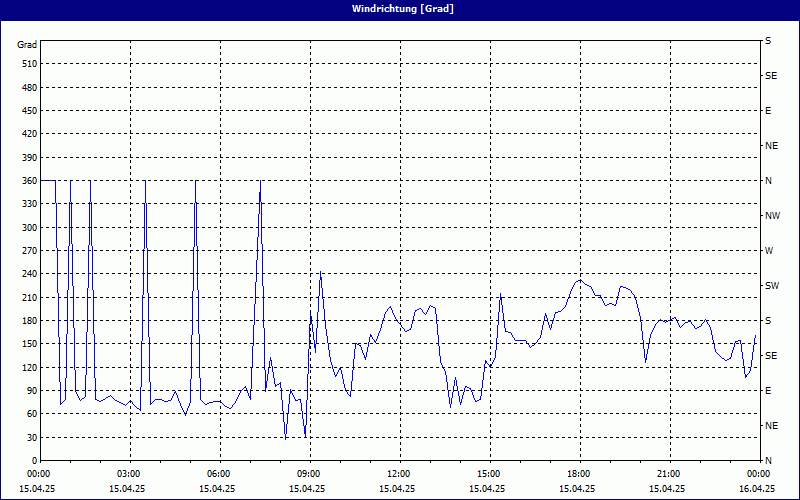
Task: Select the 300 degree y-axis label
Action: pyautogui.click(x=28, y=228)
